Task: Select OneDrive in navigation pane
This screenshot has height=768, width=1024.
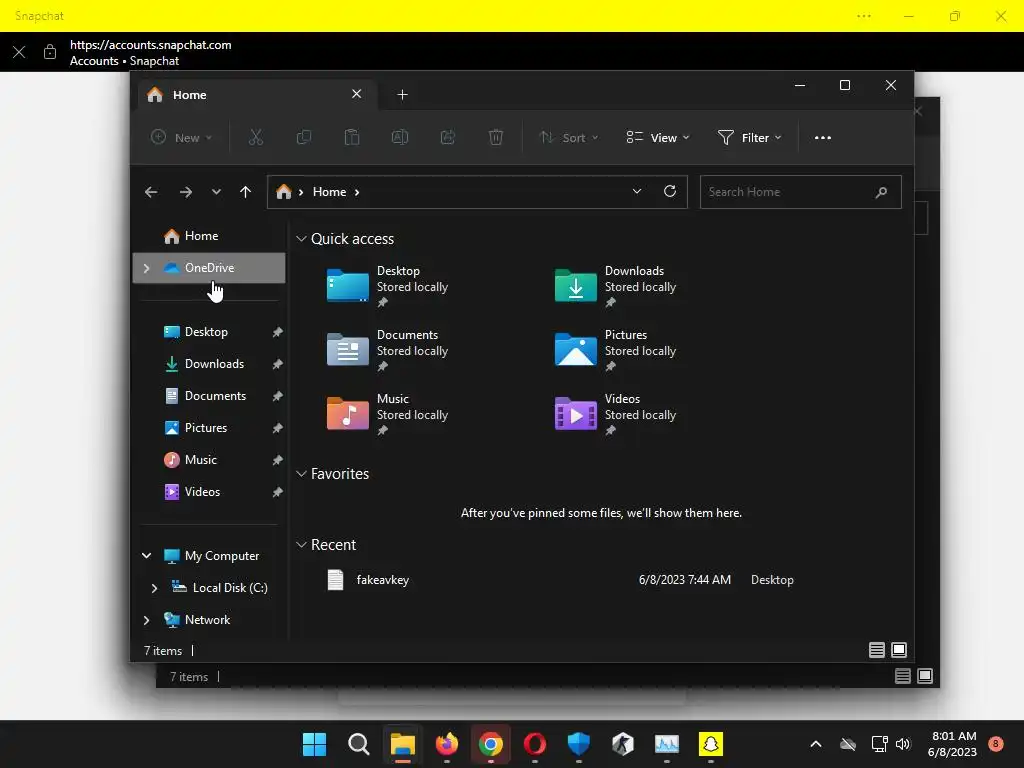Action: [209, 268]
